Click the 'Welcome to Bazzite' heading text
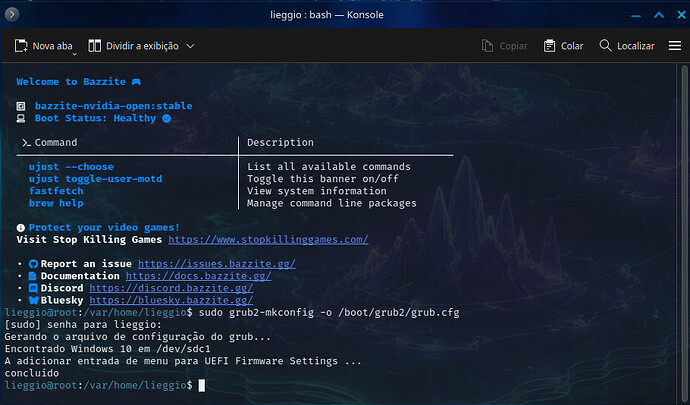Image resolution: width=690 pixels, height=405 pixels. coord(71,82)
